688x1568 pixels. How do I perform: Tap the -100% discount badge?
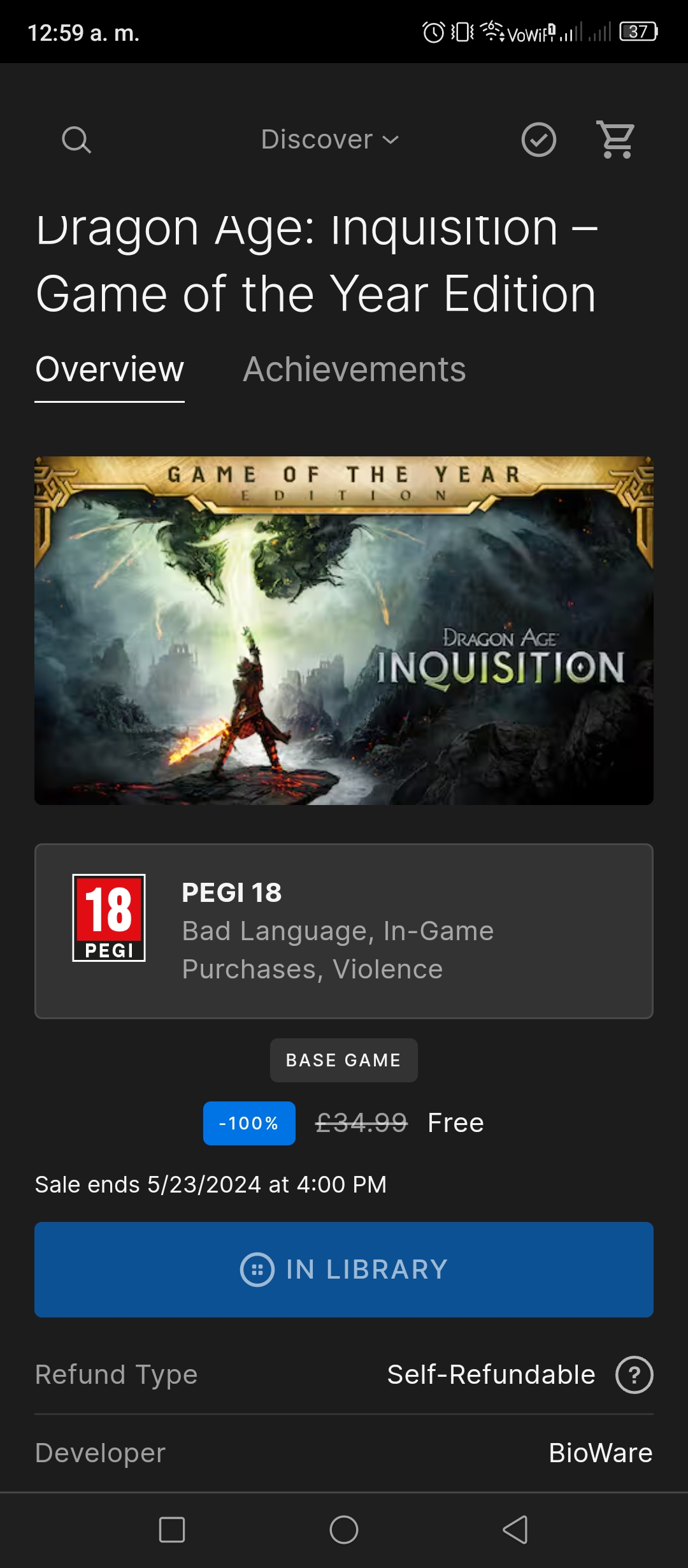[249, 1123]
